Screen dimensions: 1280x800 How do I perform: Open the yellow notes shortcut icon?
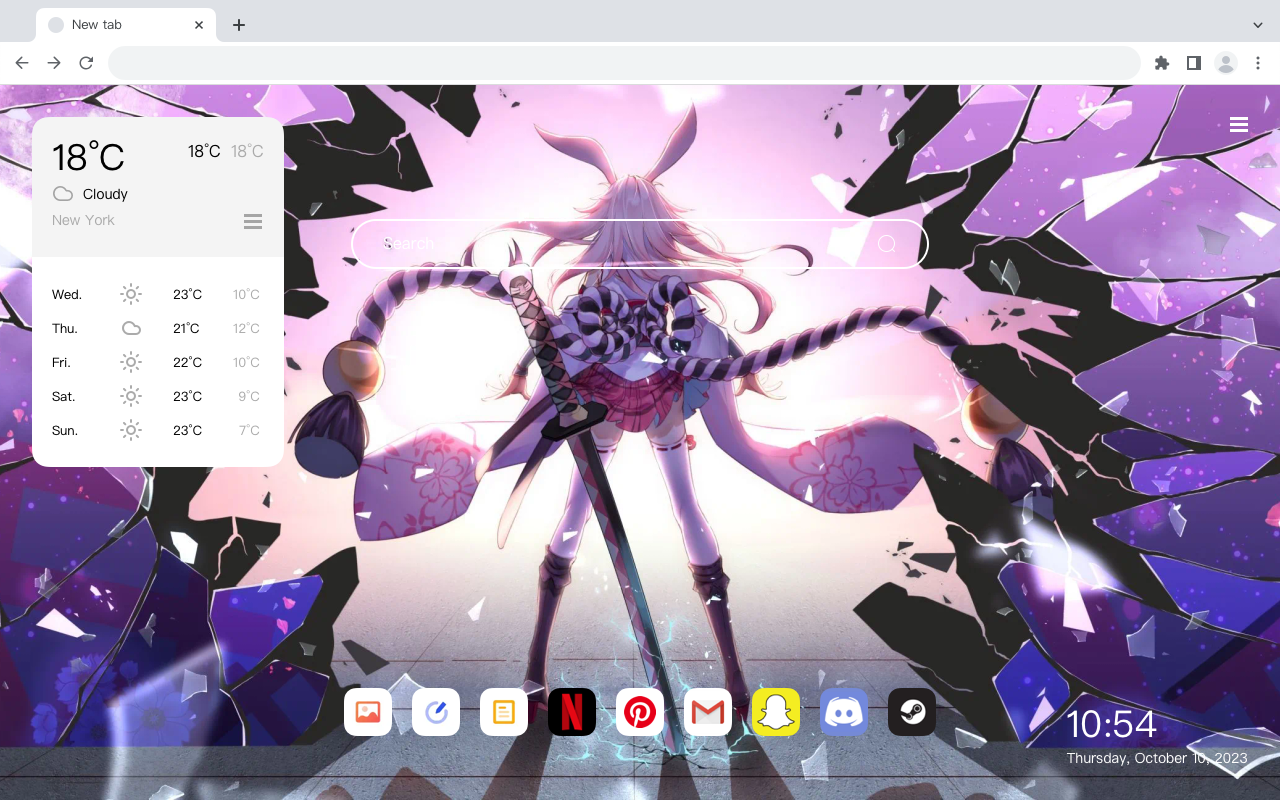504,712
